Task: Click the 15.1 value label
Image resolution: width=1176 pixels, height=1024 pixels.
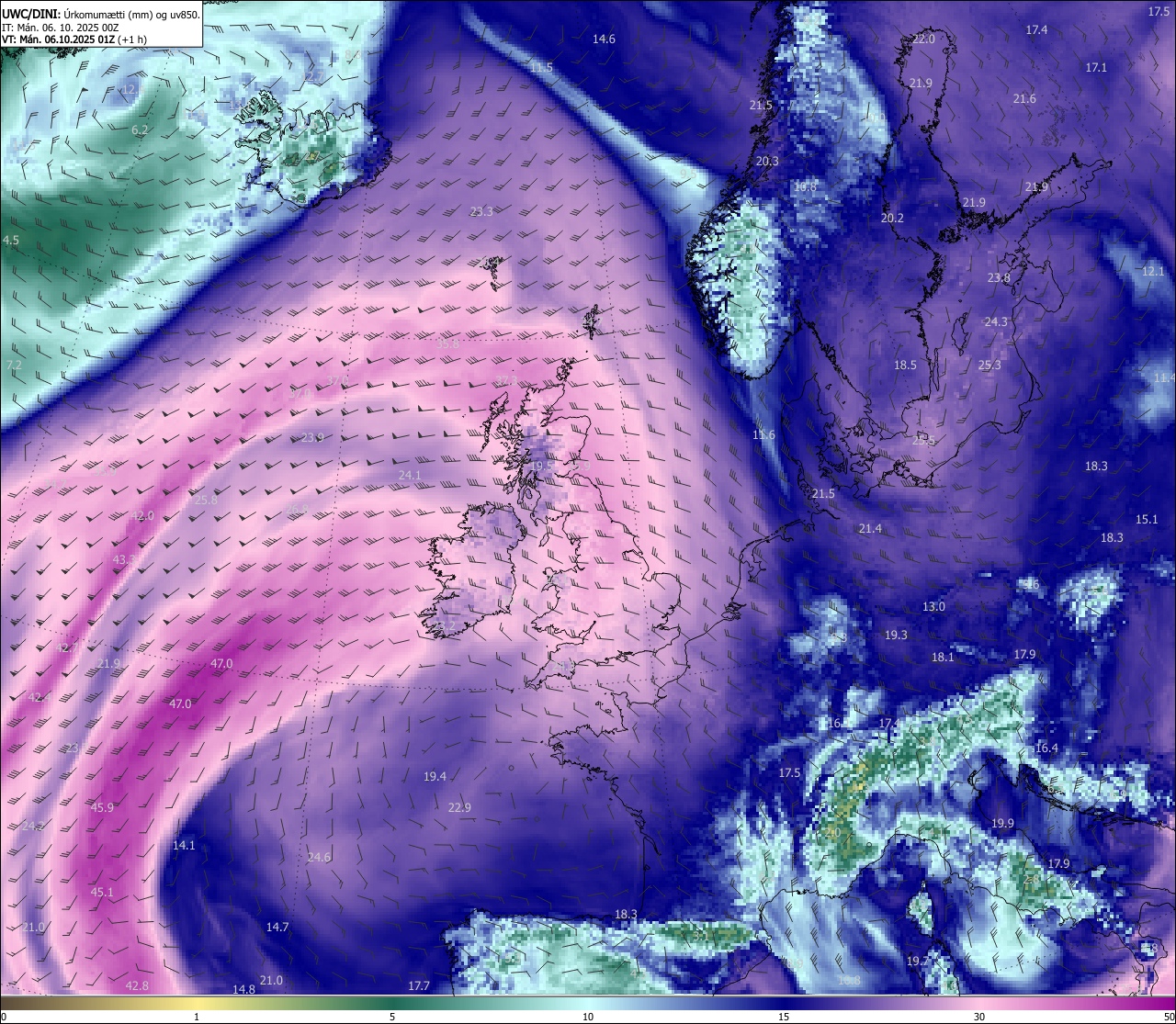Action: click(1147, 520)
